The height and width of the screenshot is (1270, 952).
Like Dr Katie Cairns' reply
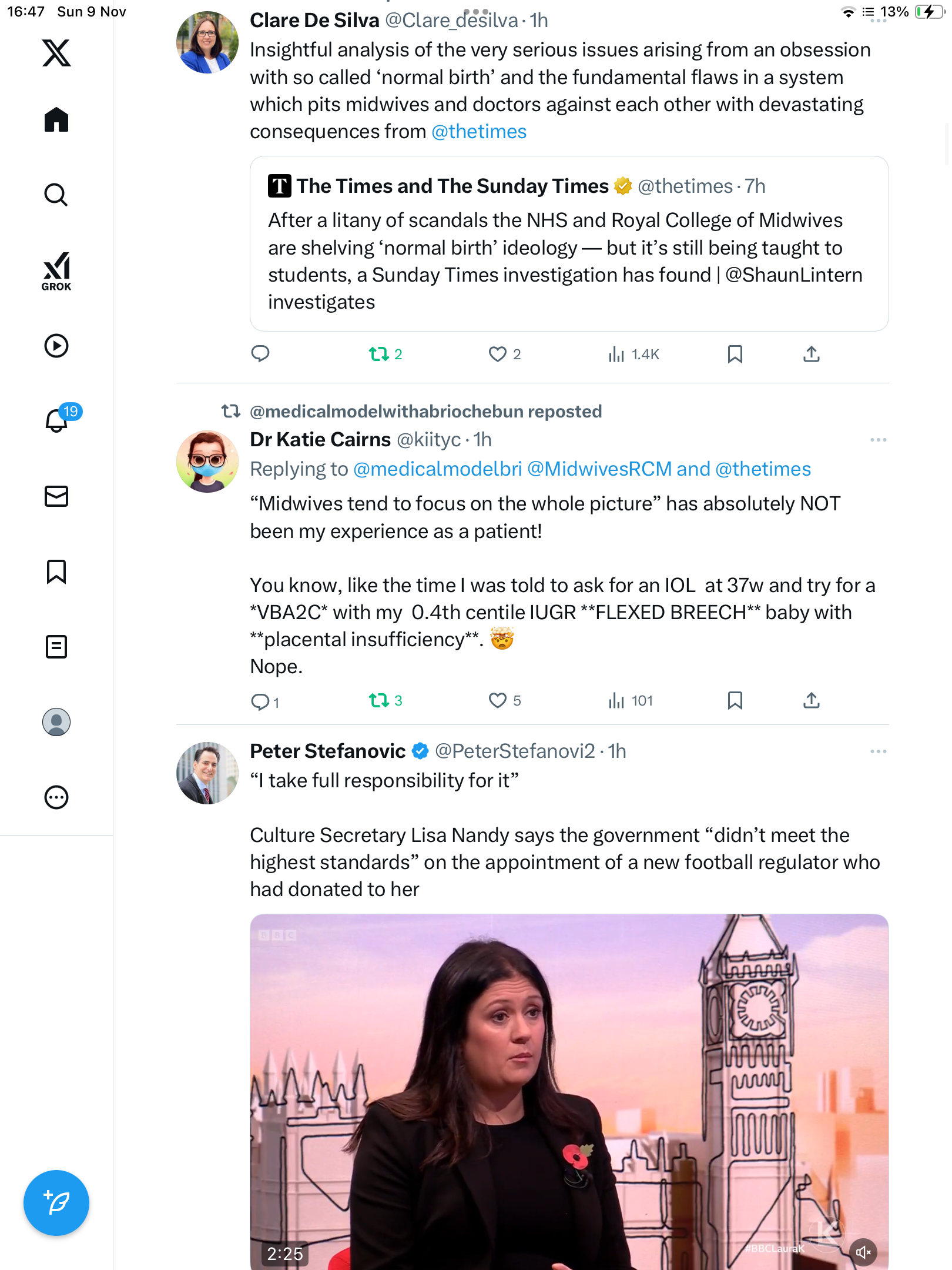498,700
